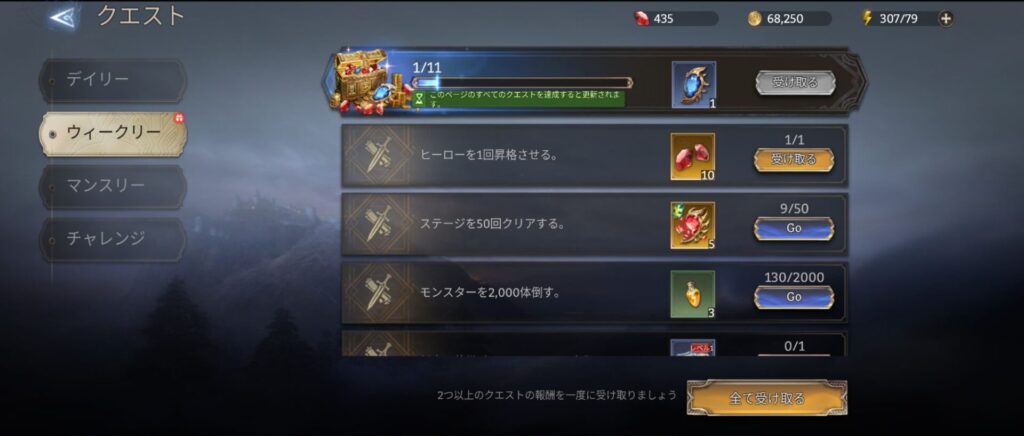Tap the sword icon on hero promotion quest

(x=378, y=155)
